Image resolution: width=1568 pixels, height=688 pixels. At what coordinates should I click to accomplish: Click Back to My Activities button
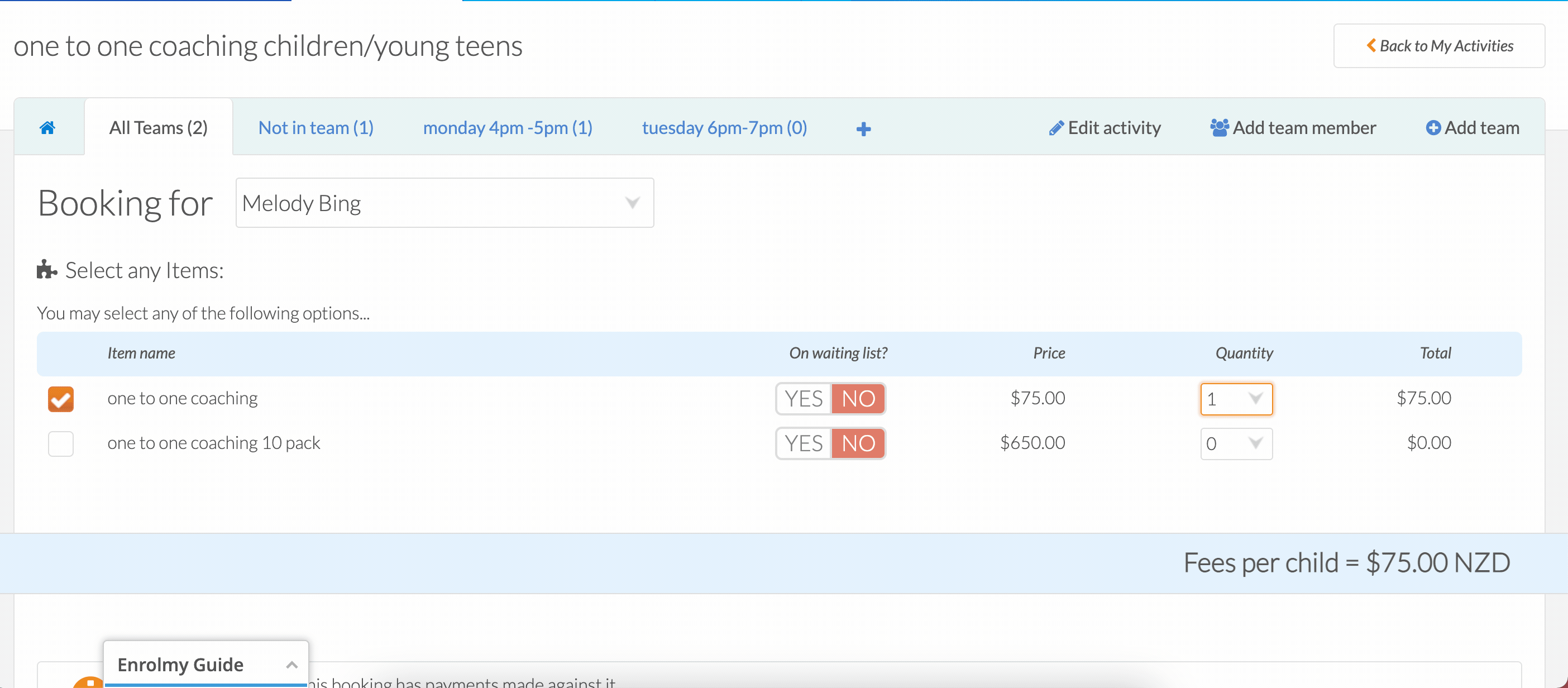(1439, 46)
